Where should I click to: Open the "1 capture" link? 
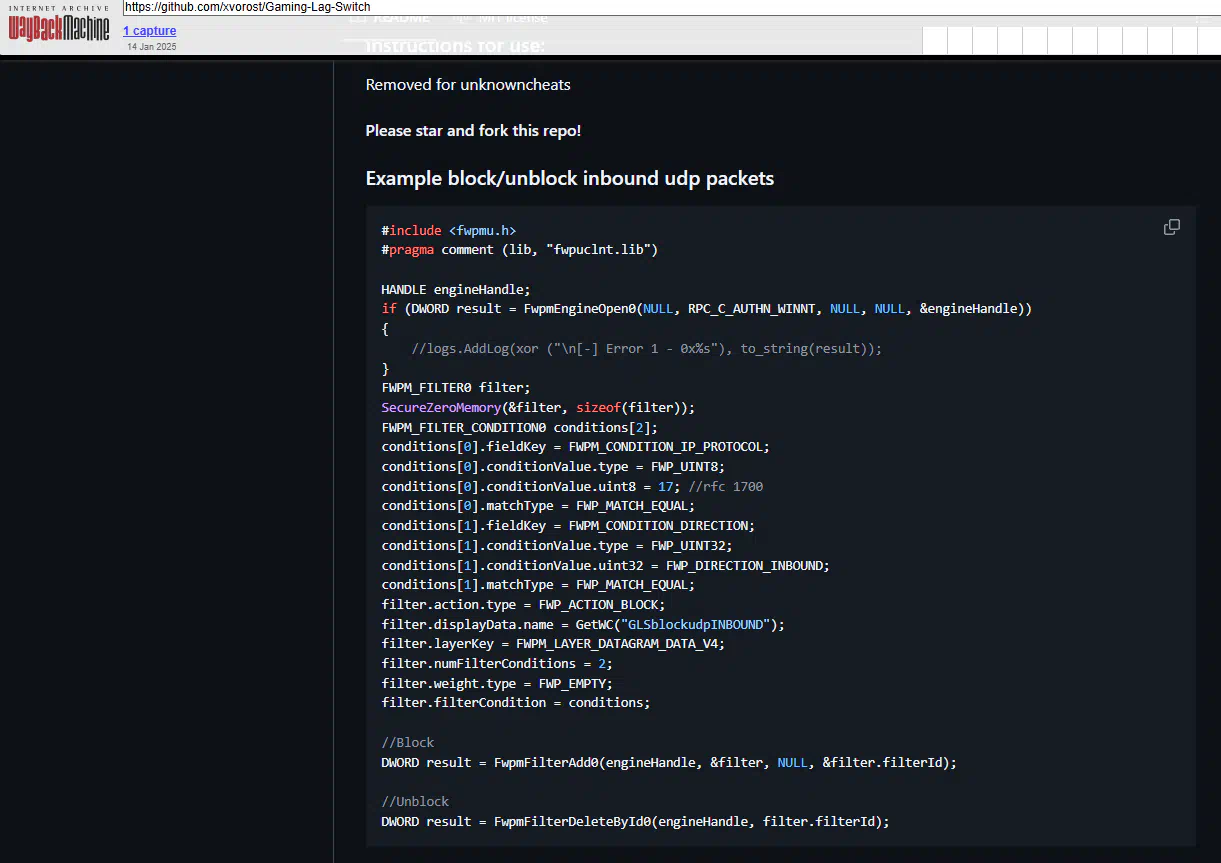[x=149, y=31]
